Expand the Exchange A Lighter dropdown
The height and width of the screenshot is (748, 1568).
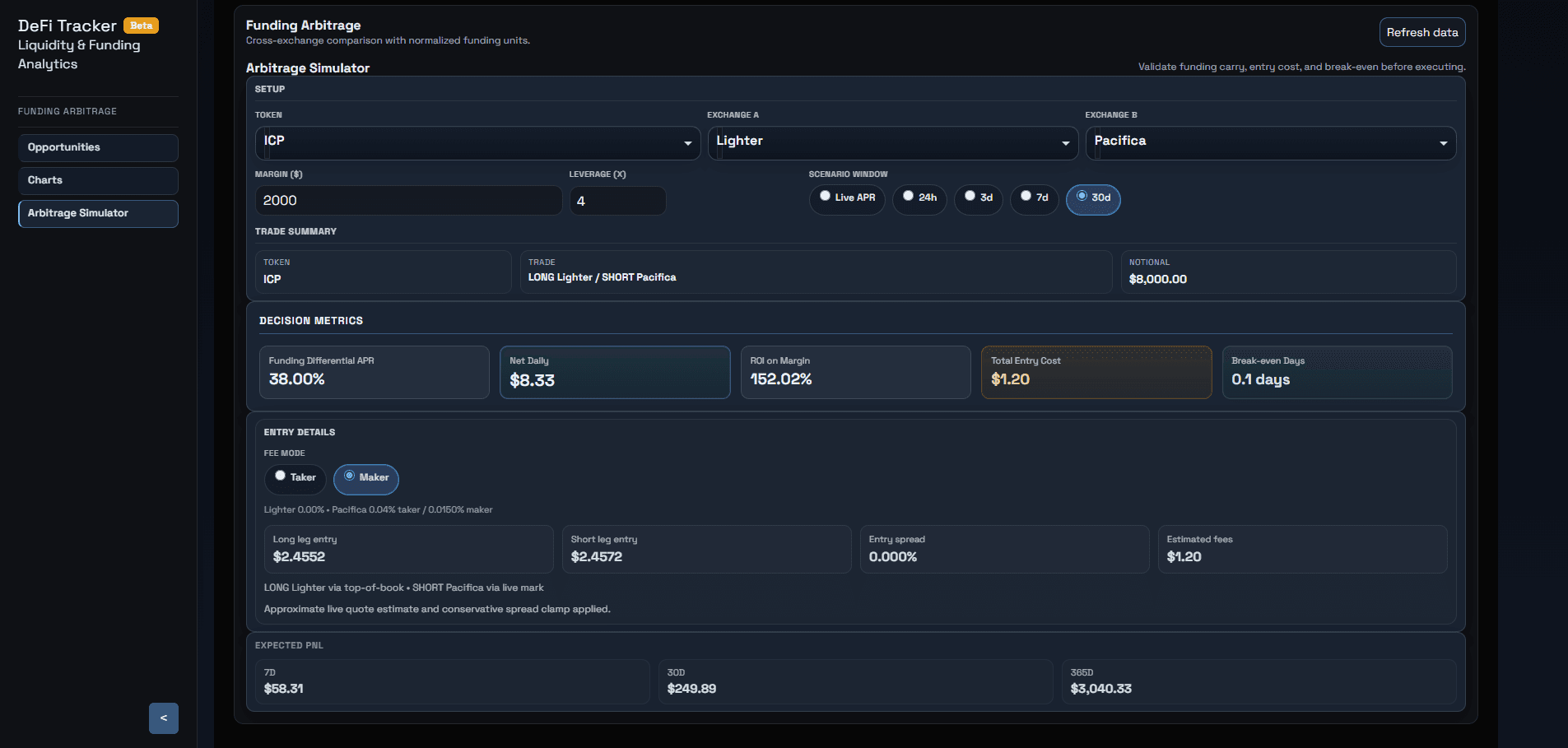tap(891, 142)
